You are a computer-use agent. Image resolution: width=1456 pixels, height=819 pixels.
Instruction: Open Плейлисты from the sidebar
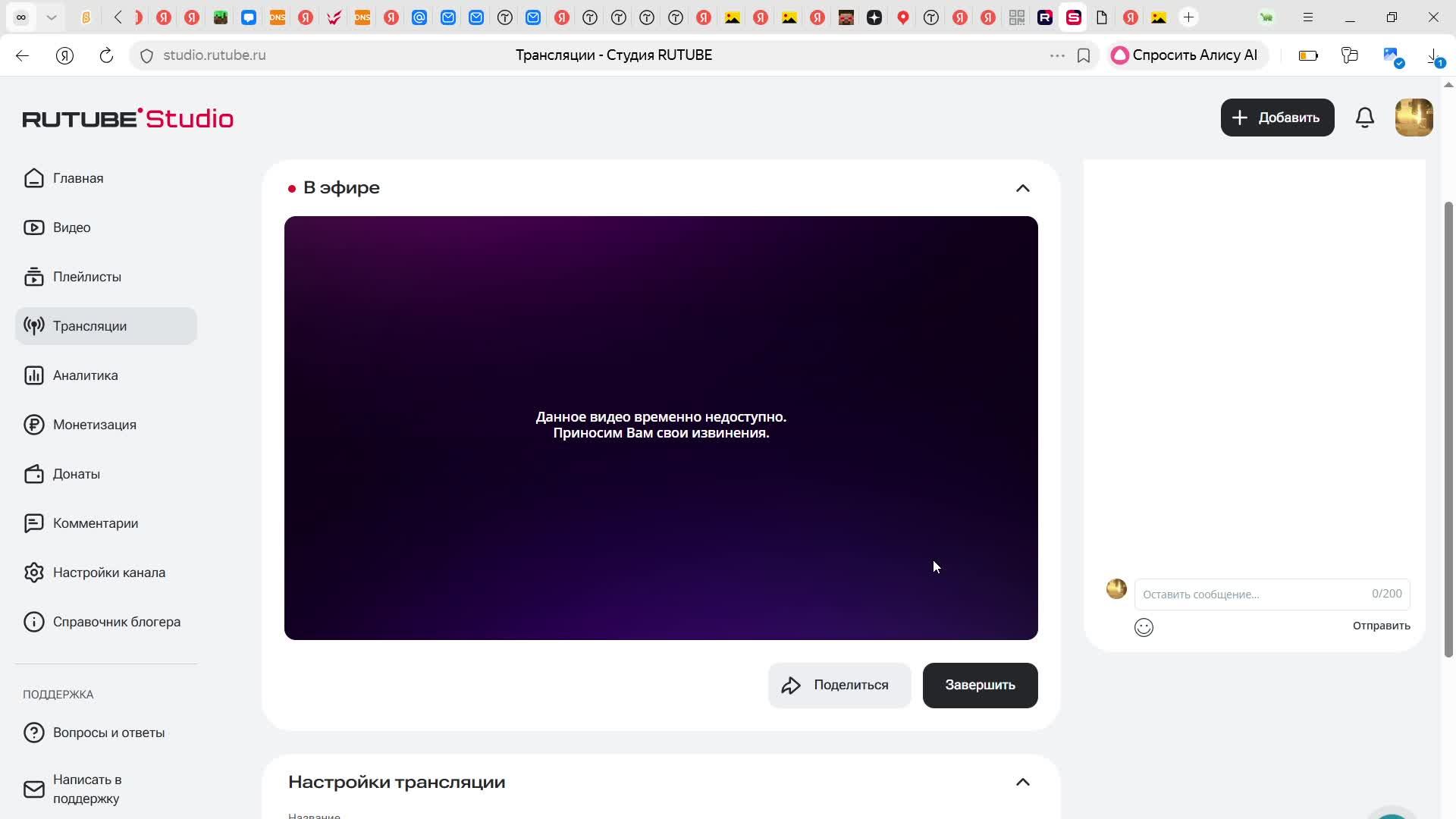point(86,277)
